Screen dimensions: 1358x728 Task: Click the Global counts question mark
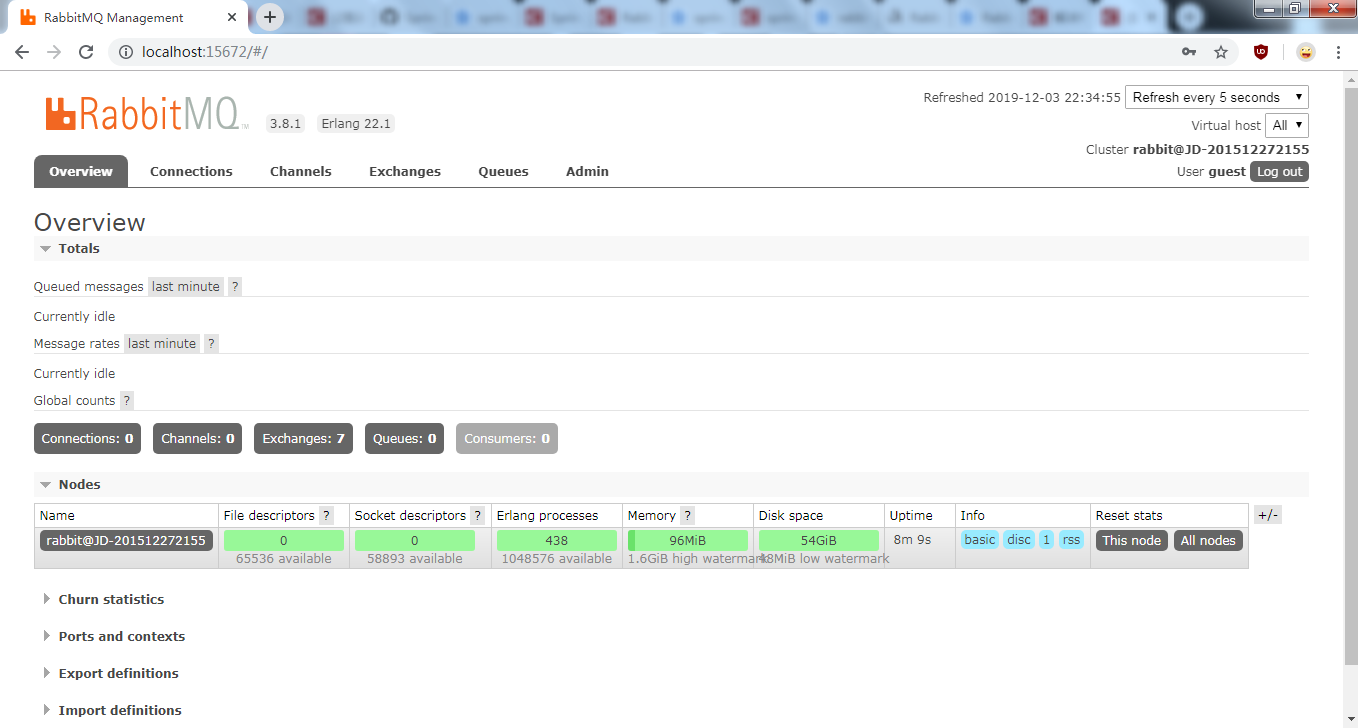(126, 400)
